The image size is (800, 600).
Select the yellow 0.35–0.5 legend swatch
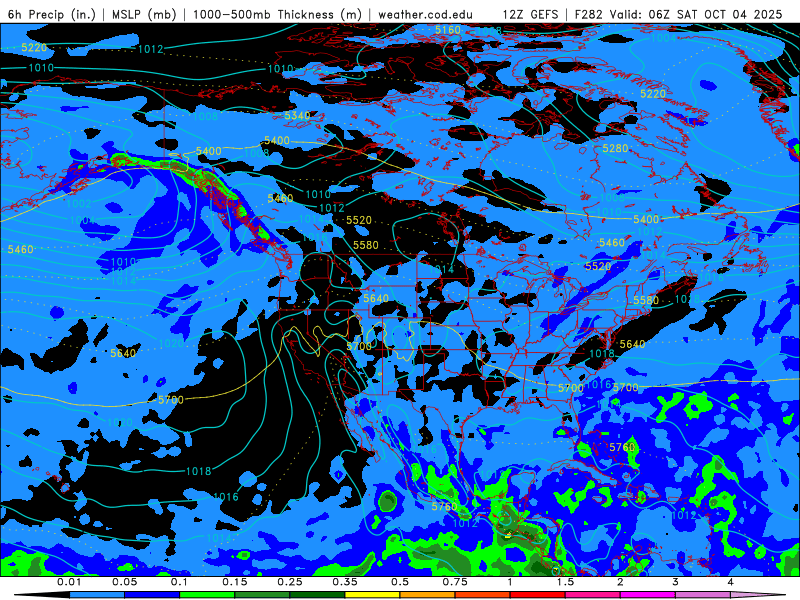pos(372,595)
